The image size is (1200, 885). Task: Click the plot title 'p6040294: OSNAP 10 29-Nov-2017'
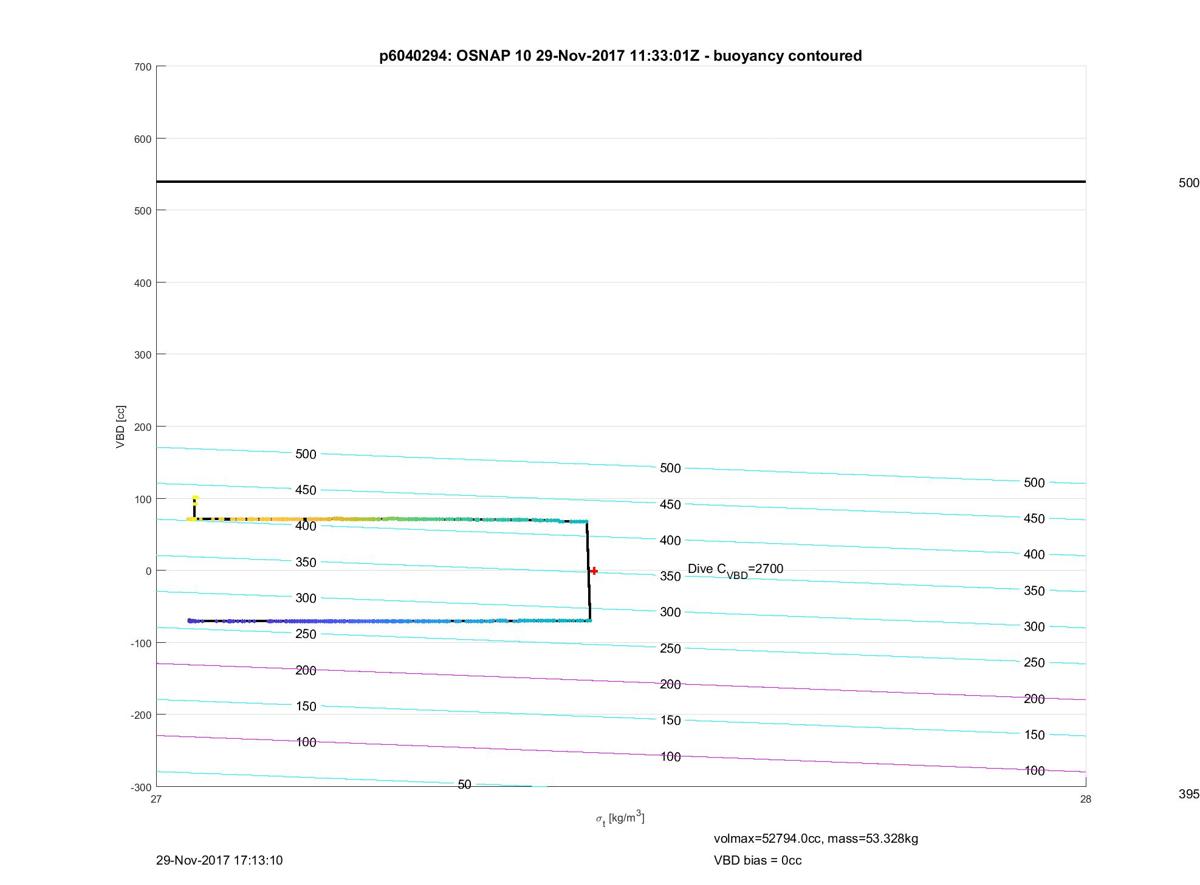tap(620, 56)
